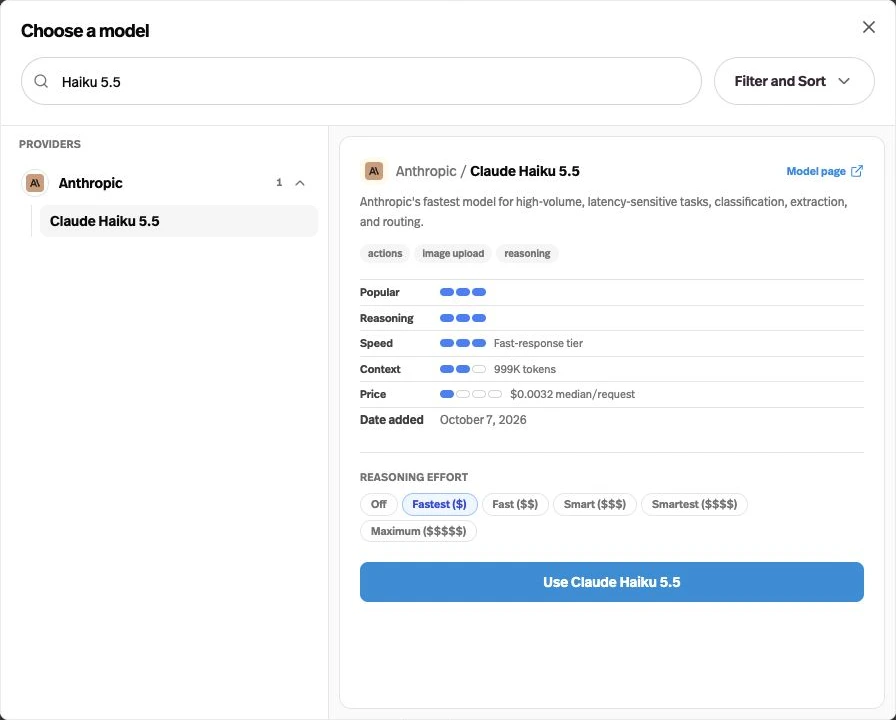Click Use Claude Haiku 5.5 button

(611, 582)
